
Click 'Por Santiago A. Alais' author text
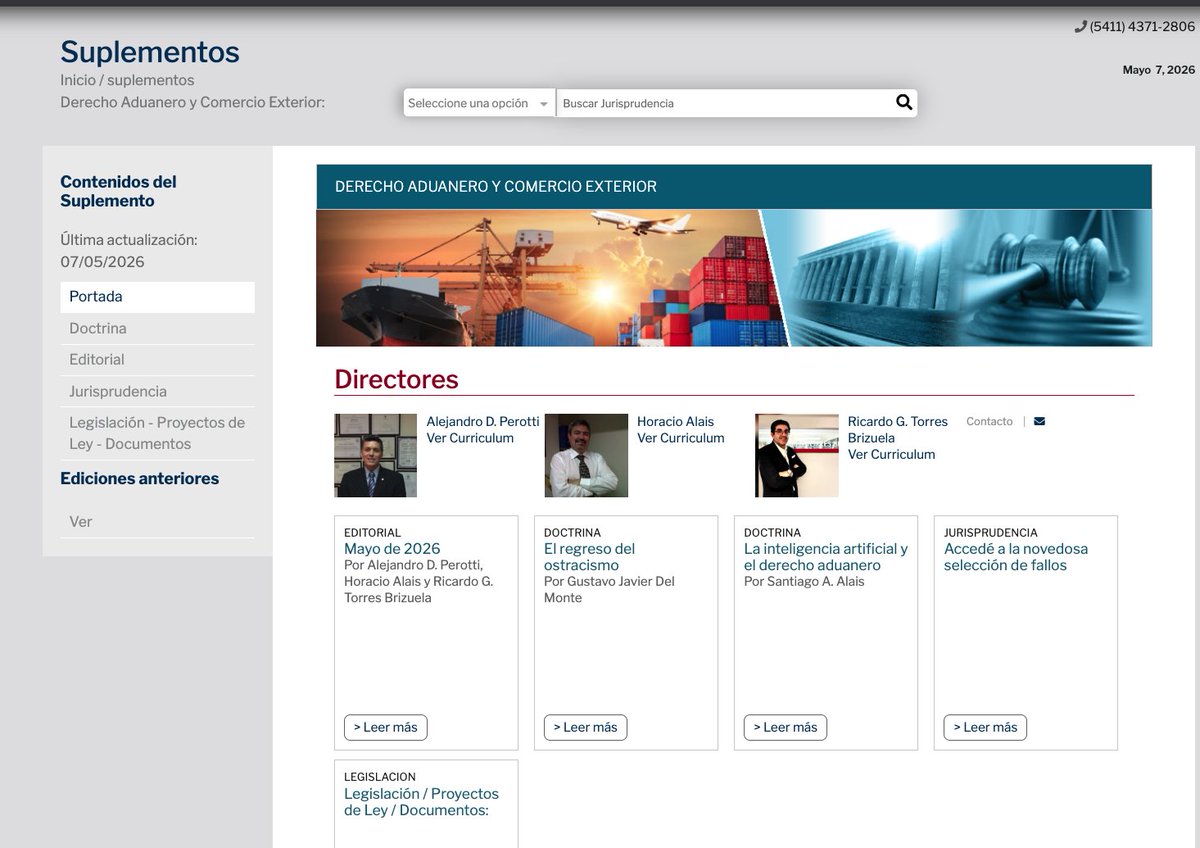[804, 582]
